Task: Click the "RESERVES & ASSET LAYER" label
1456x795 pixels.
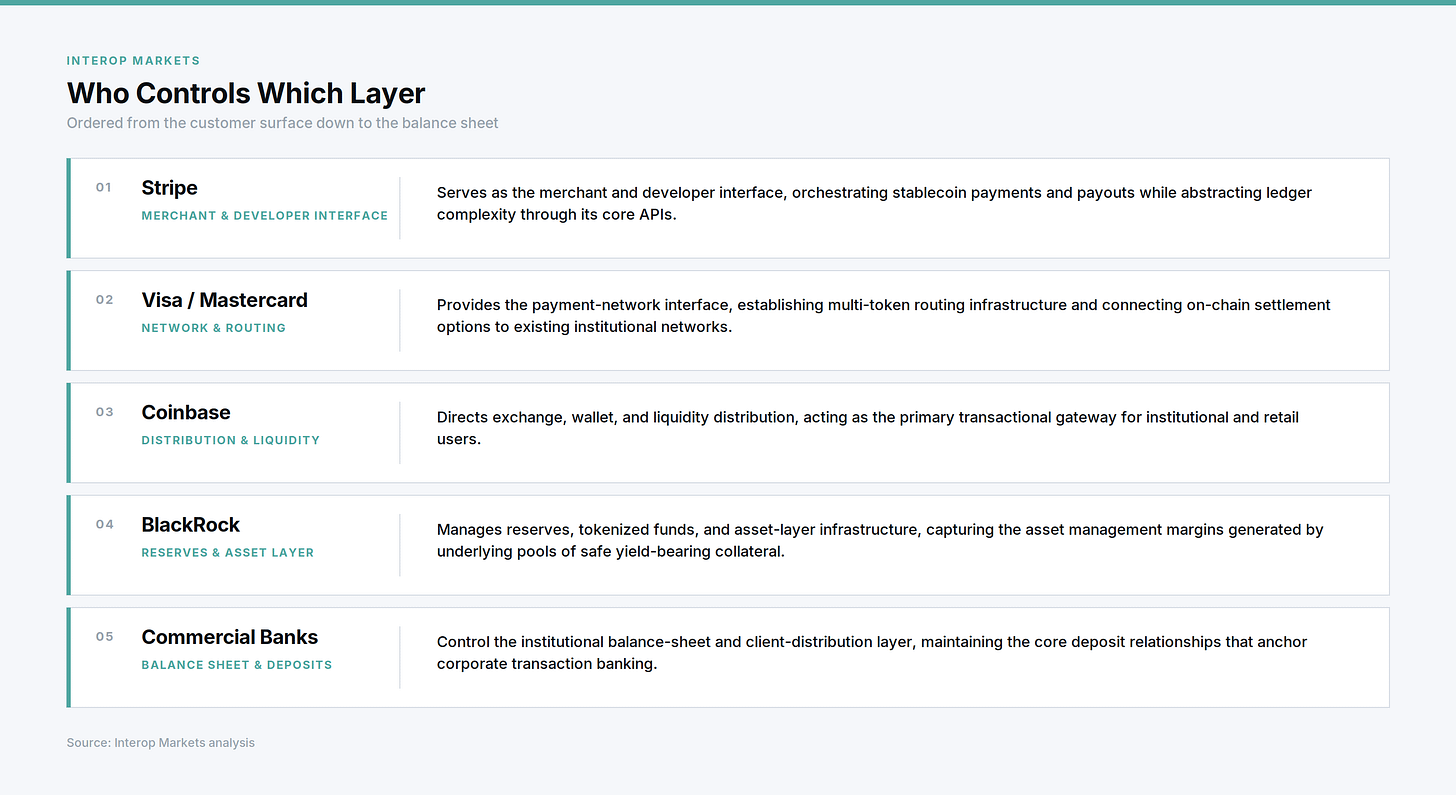Action: 228,551
